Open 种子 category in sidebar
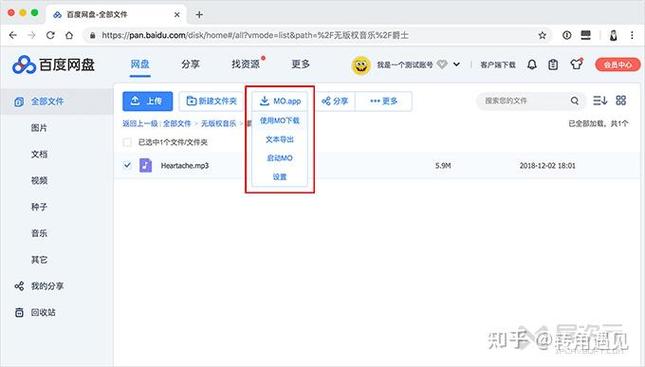645x367 pixels. tap(39, 207)
